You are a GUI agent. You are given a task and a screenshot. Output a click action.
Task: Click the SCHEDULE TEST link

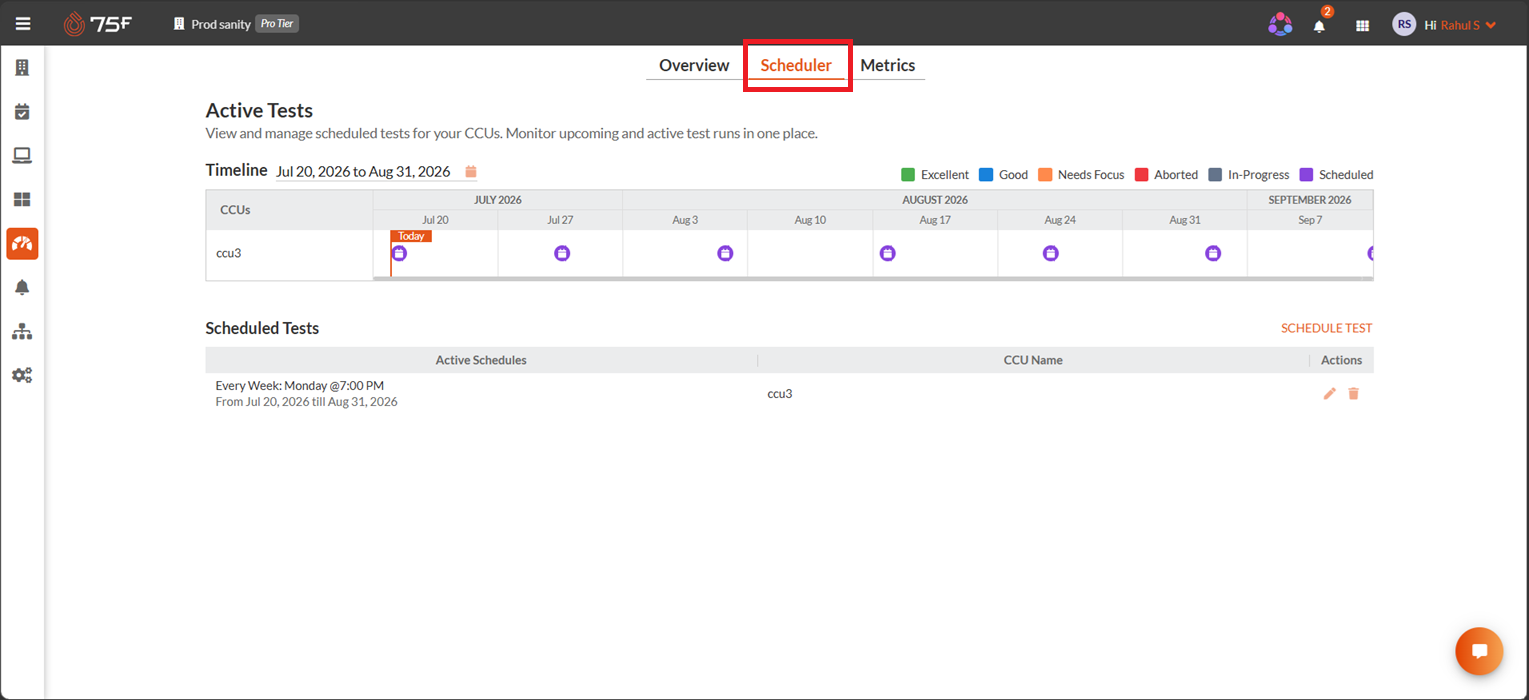point(1326,328)
